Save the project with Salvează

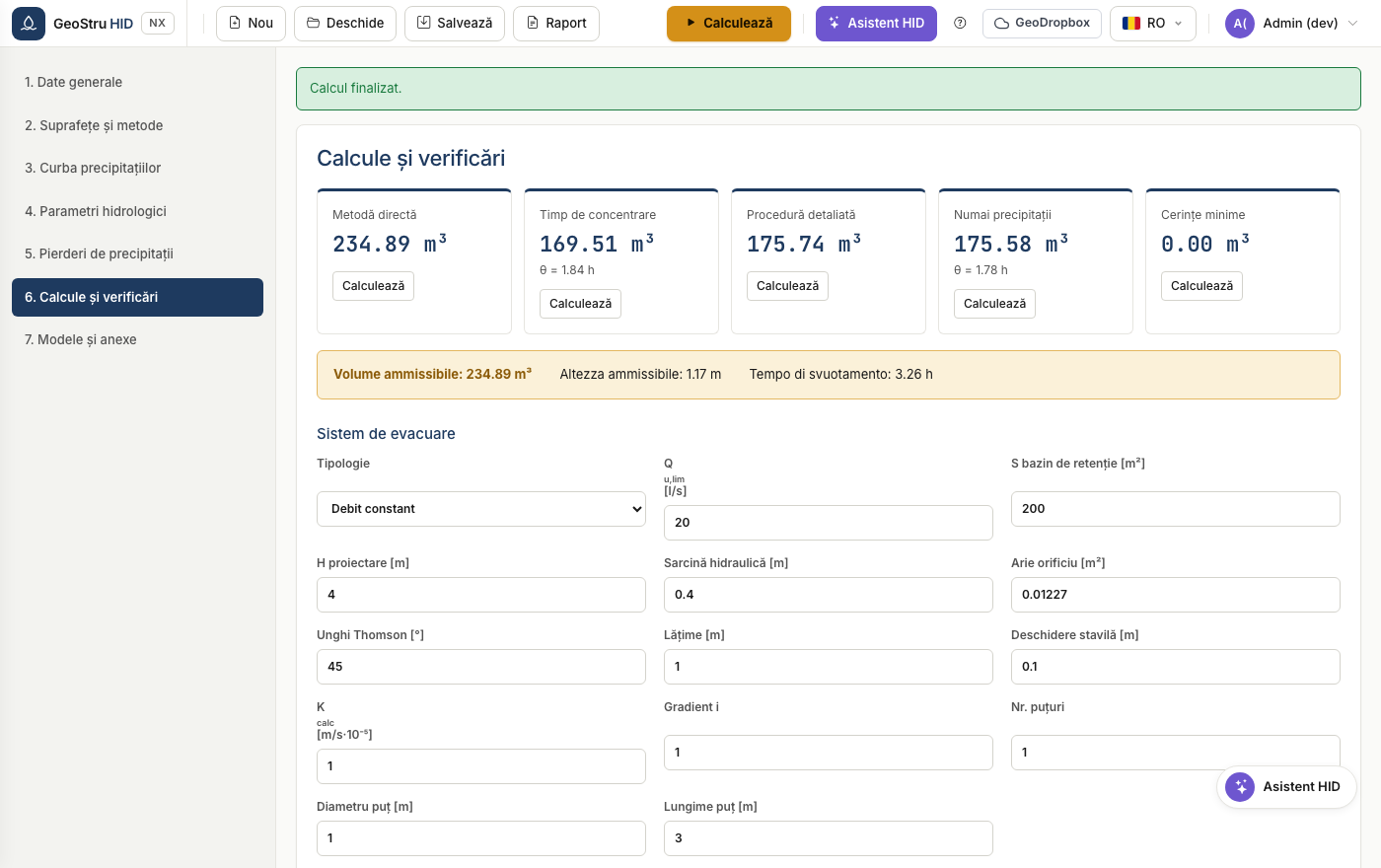455,23
